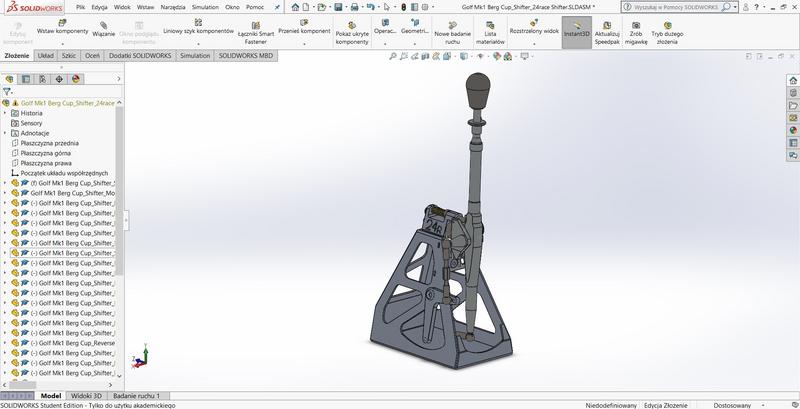Click the Select cursor tool
Screen dimensions: 800x409
click(x=387, y=7)
